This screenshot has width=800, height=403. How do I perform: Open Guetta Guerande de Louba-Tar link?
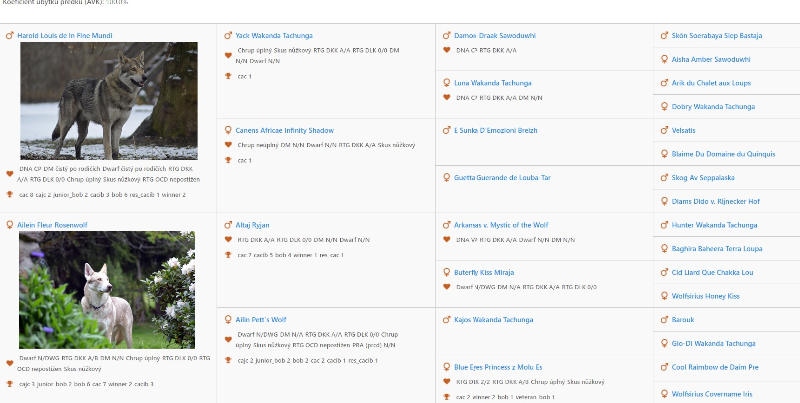click(503, 178)
